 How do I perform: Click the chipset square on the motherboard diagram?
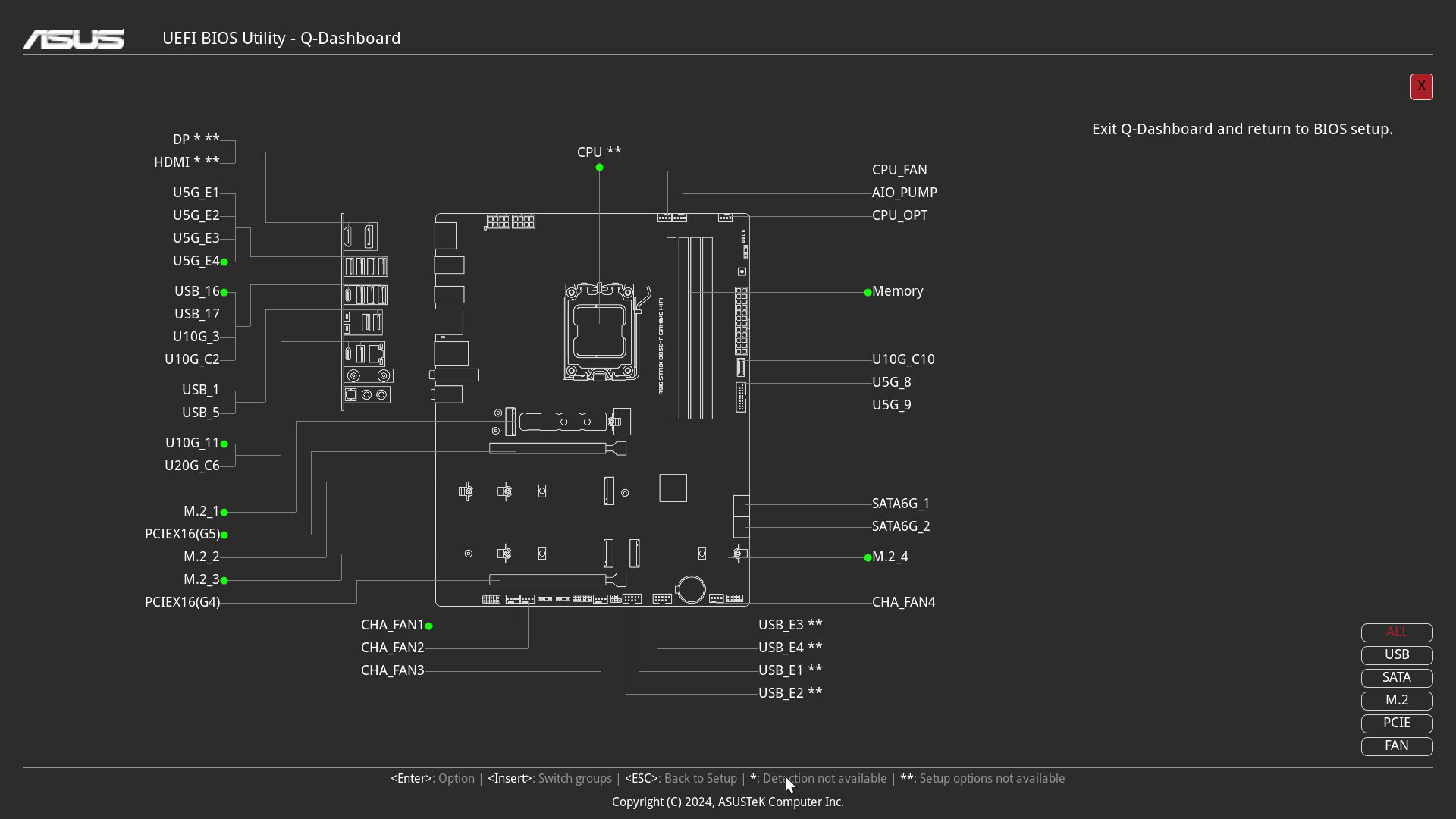(x=673, y=488)
